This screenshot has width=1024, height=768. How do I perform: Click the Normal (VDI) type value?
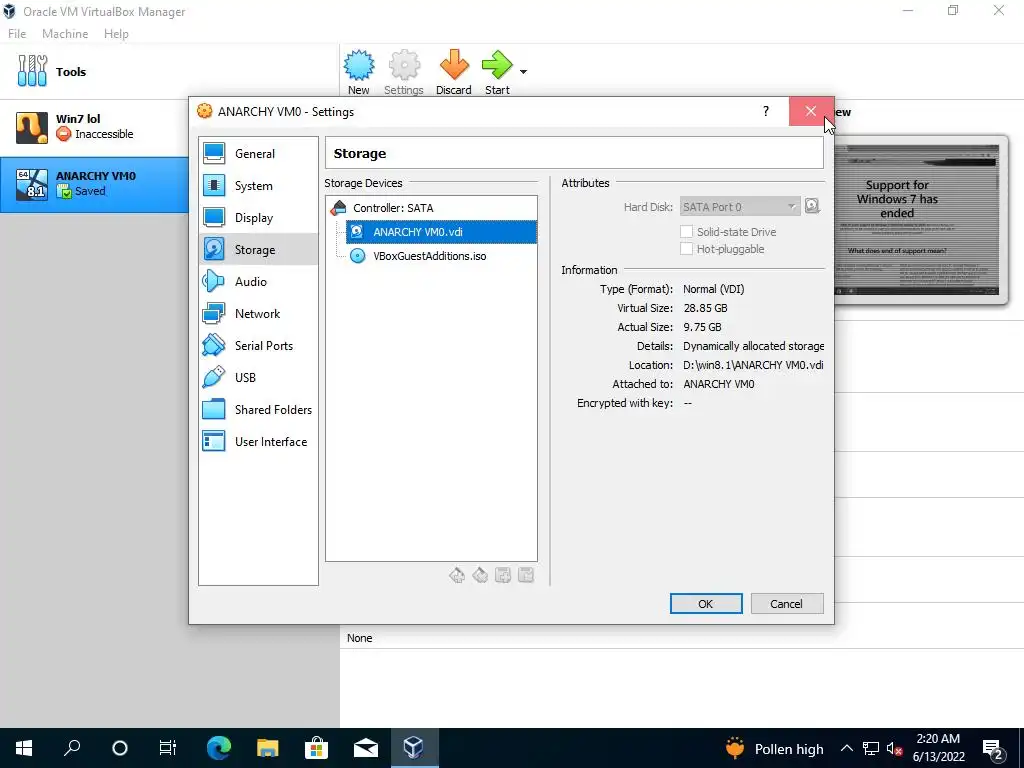[714, 289]
